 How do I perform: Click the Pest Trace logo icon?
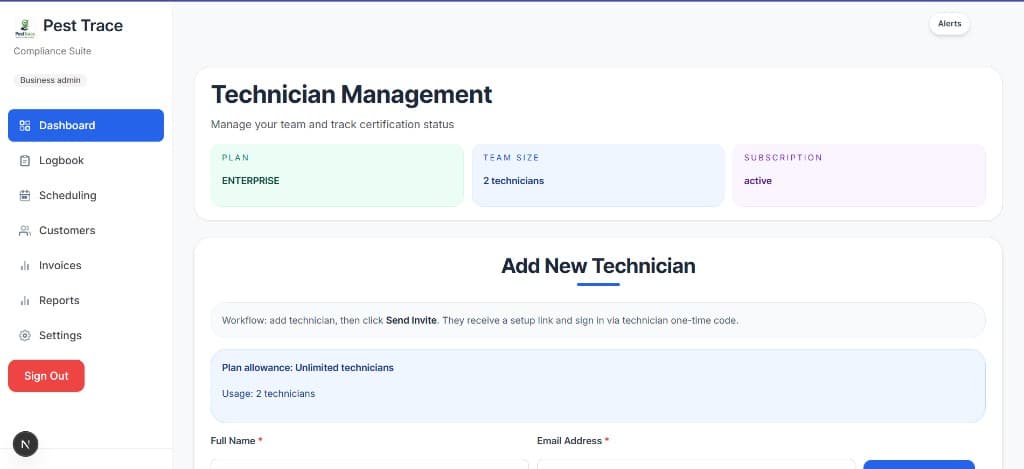pyautogui.click(x=25, y=28)
